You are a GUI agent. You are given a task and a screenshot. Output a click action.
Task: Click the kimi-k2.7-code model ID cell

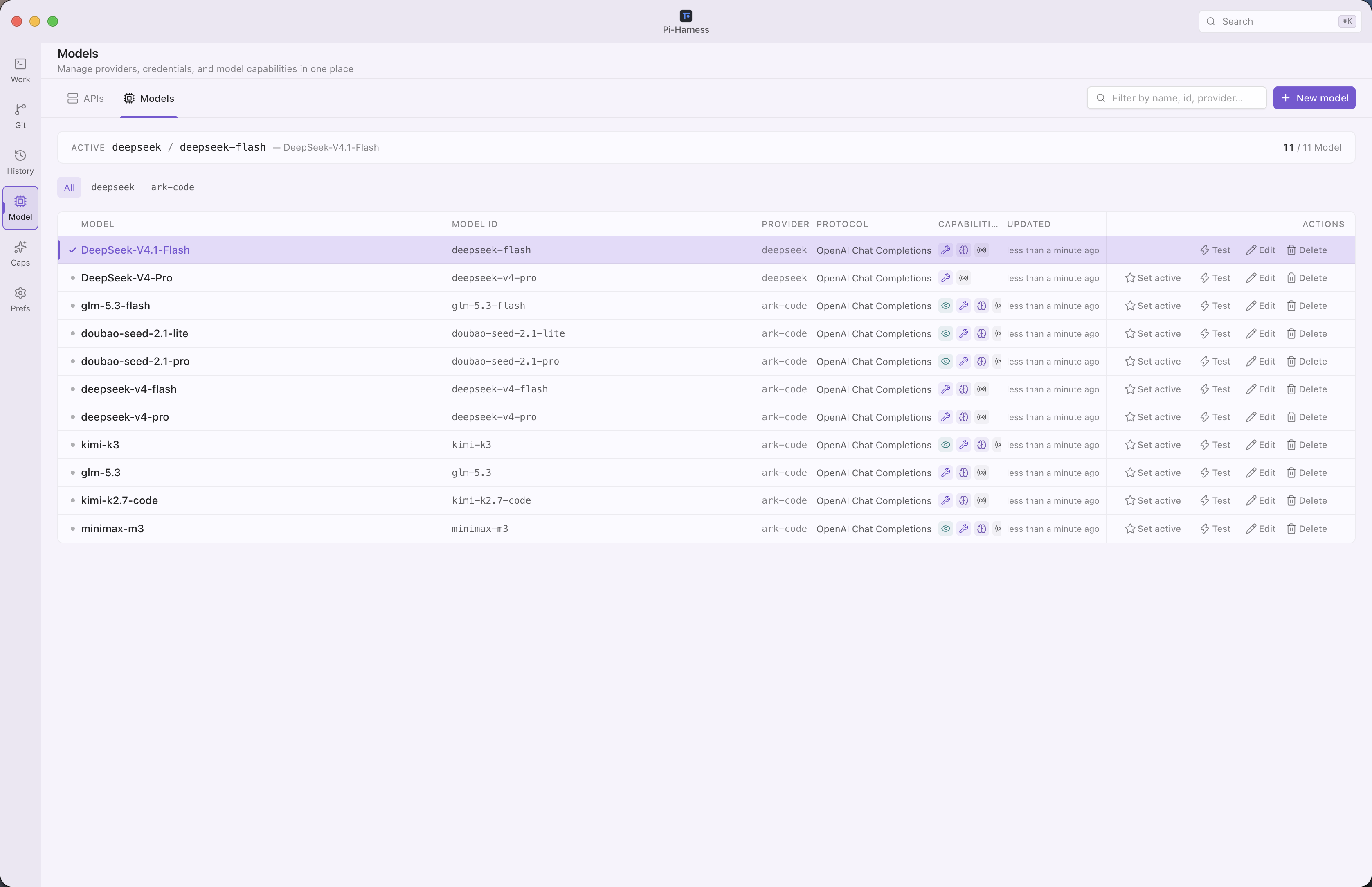tap(491, 500)
